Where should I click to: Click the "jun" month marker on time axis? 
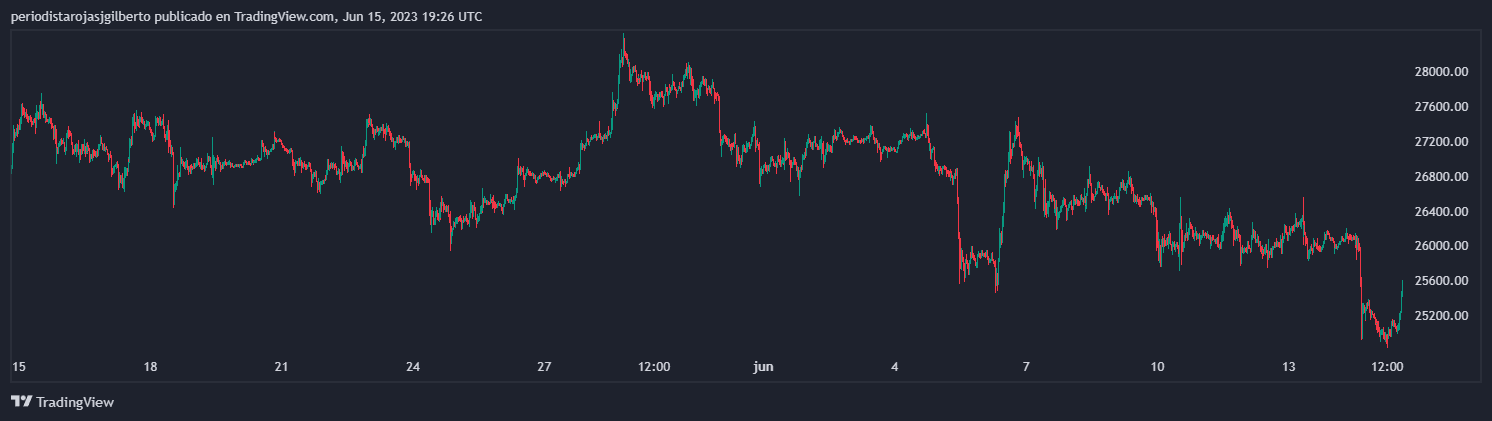tap(763, 367)
